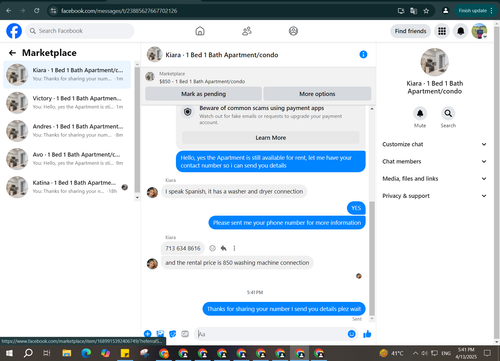
Task: Open the plus actions in message composer
Action: (148, 334)
